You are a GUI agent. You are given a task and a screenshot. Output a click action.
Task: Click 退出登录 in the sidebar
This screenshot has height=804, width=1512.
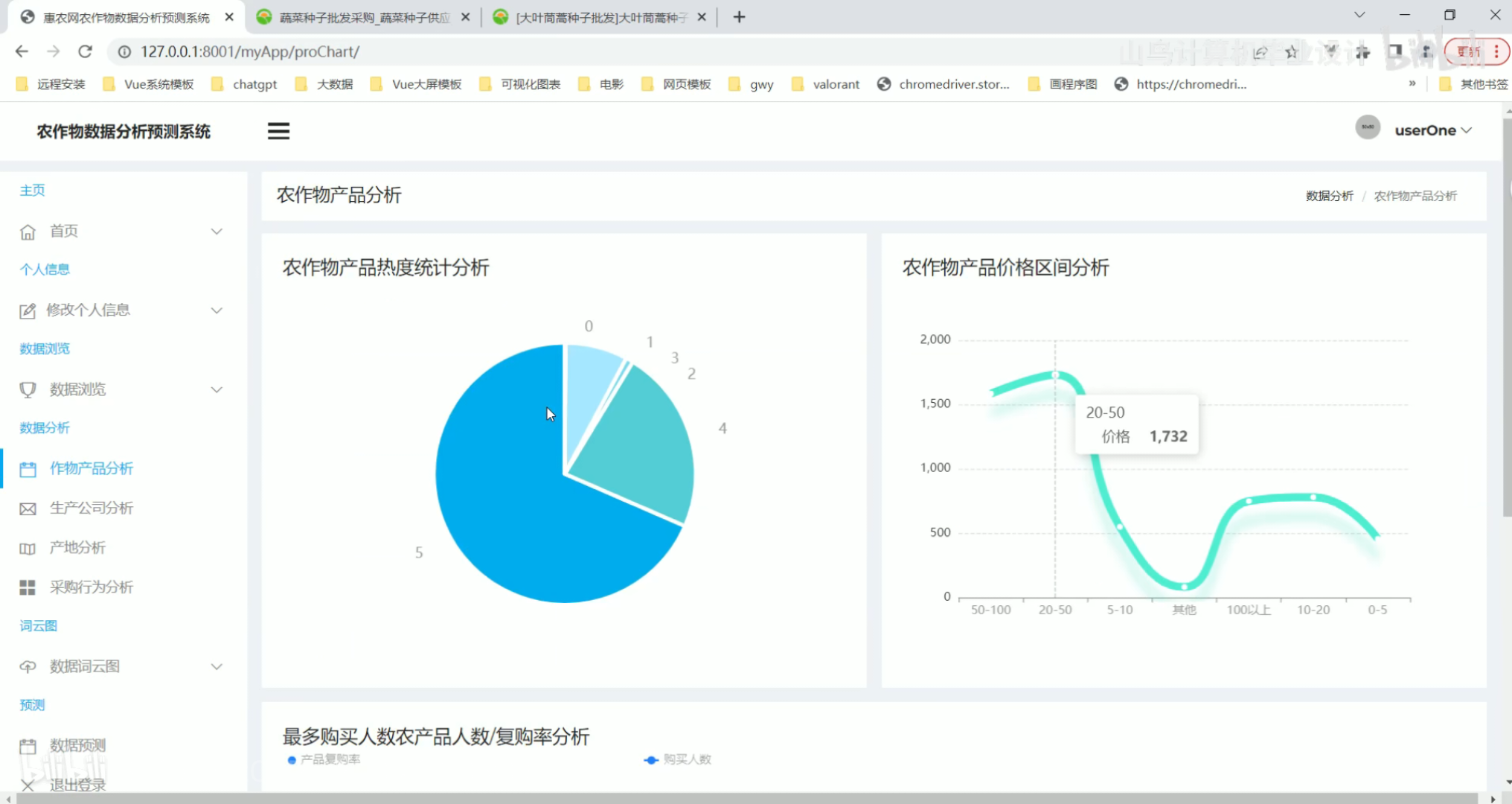click(77, 785)
